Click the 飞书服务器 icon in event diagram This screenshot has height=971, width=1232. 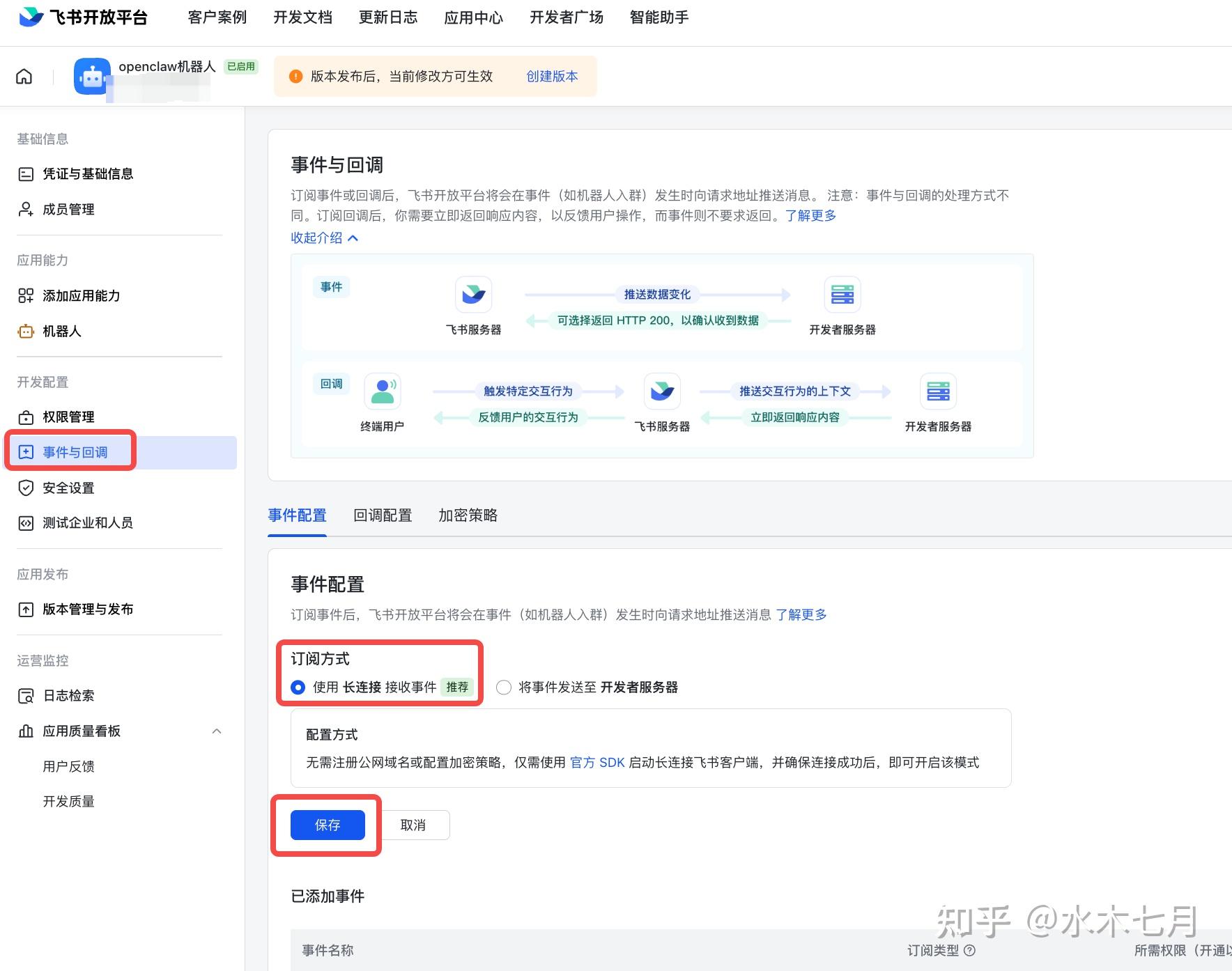pyautogui.click(x=474, y=295)
